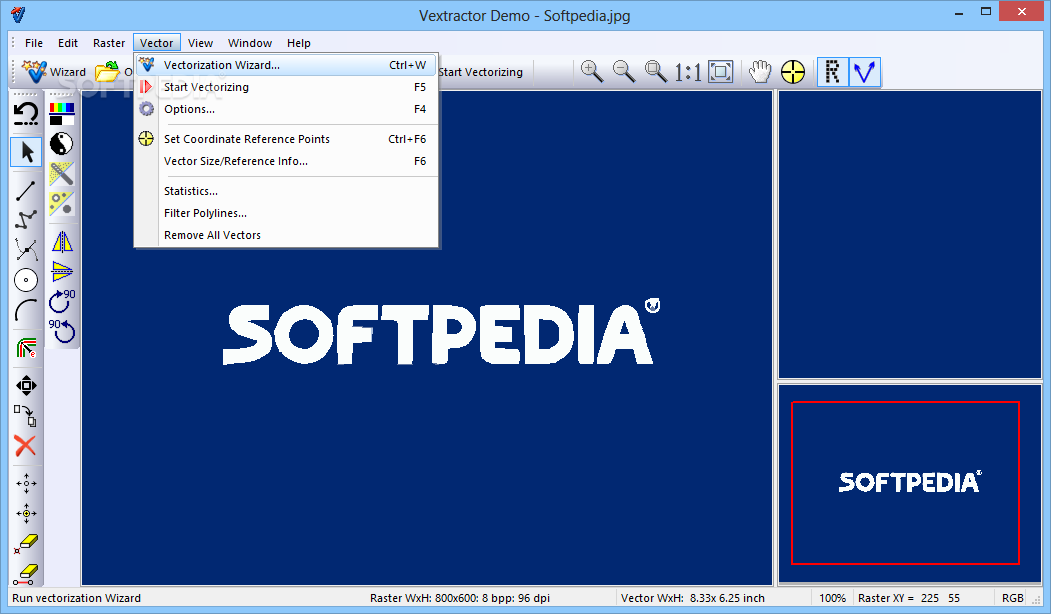Select the line drawing tool
1051x614 pixels.
click(x=26, y=191)
